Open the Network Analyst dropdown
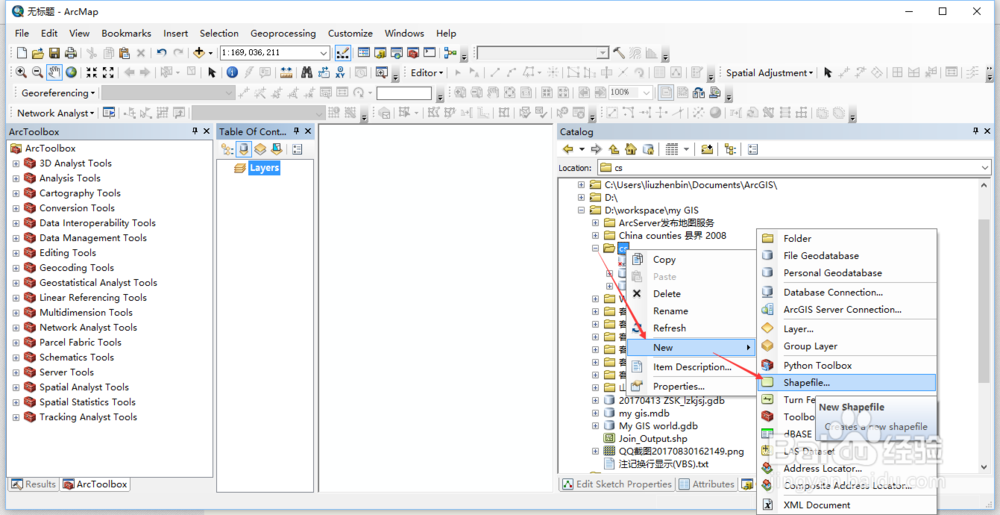Image resolution: width=1000 pixels, height=515 pixels. pyautogui.click(x=55, y=113)
